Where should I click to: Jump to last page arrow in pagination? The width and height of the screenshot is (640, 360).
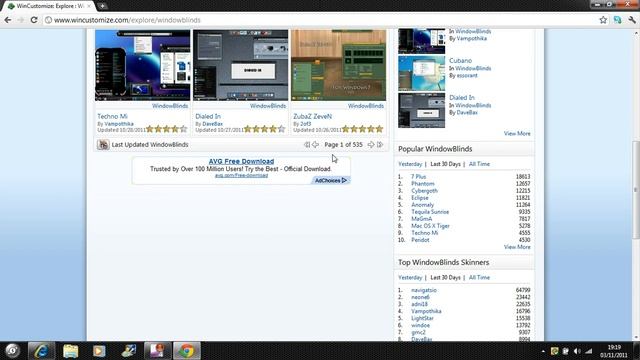(x=380, y=144)
